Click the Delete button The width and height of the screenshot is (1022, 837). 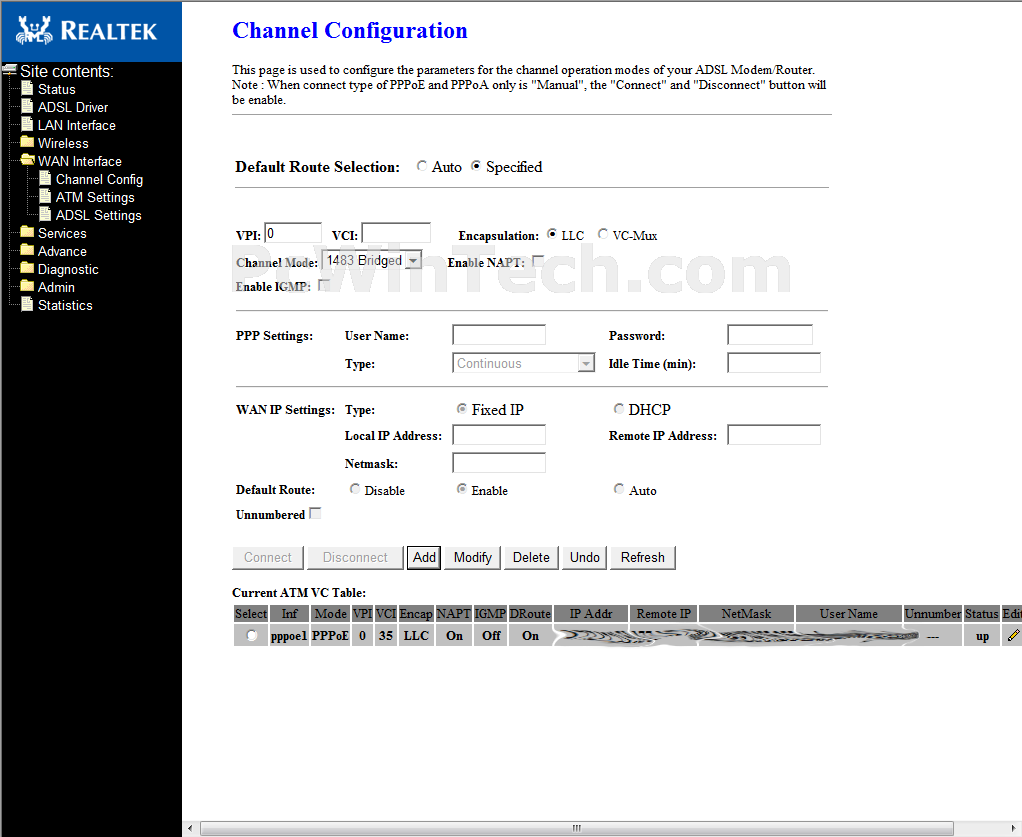(x=531, y=557)
